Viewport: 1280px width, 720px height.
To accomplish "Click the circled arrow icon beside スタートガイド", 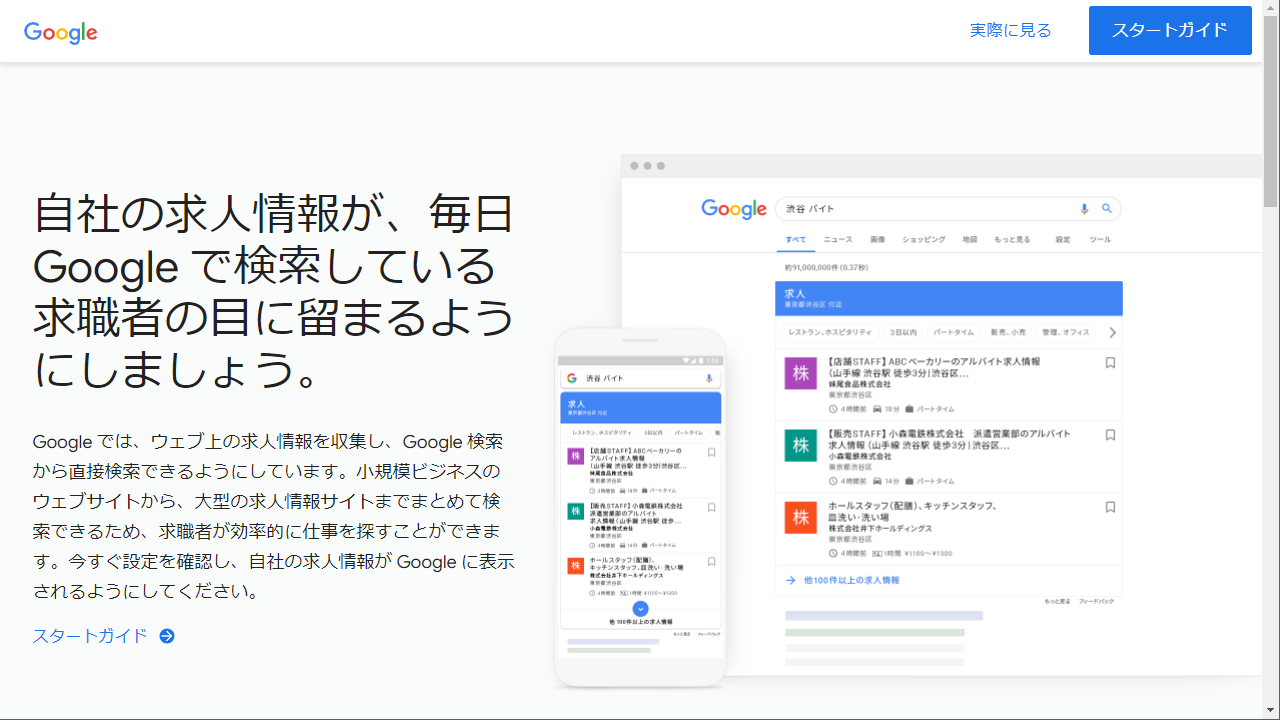I will (x=167, y=636).
